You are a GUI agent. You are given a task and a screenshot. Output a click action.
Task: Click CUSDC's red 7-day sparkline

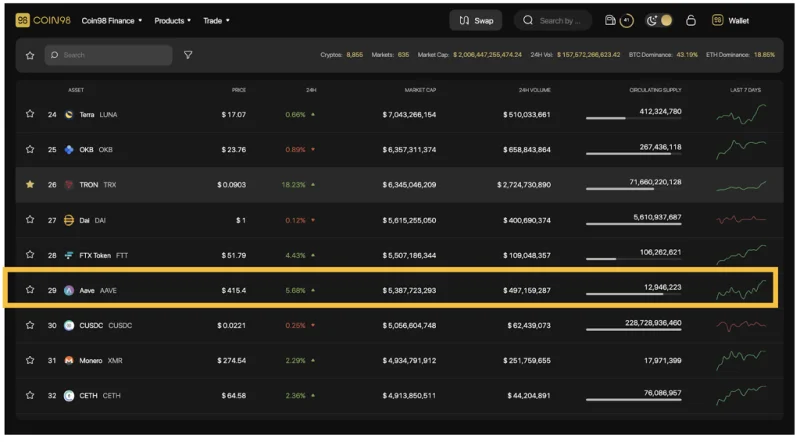point(741,325)
